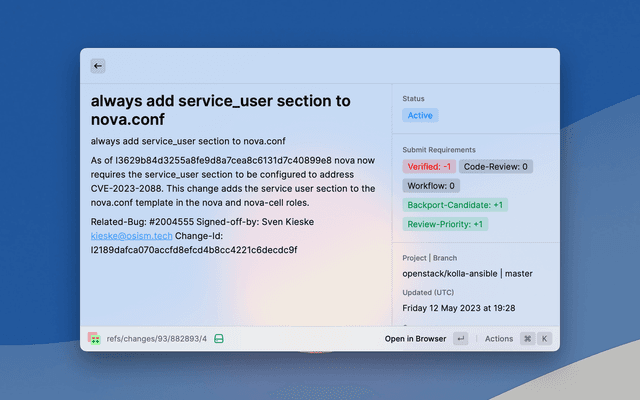Viewport: 640px width, 400px height.
Task: Click the K key shortcut icon
Action: (545, 339)
